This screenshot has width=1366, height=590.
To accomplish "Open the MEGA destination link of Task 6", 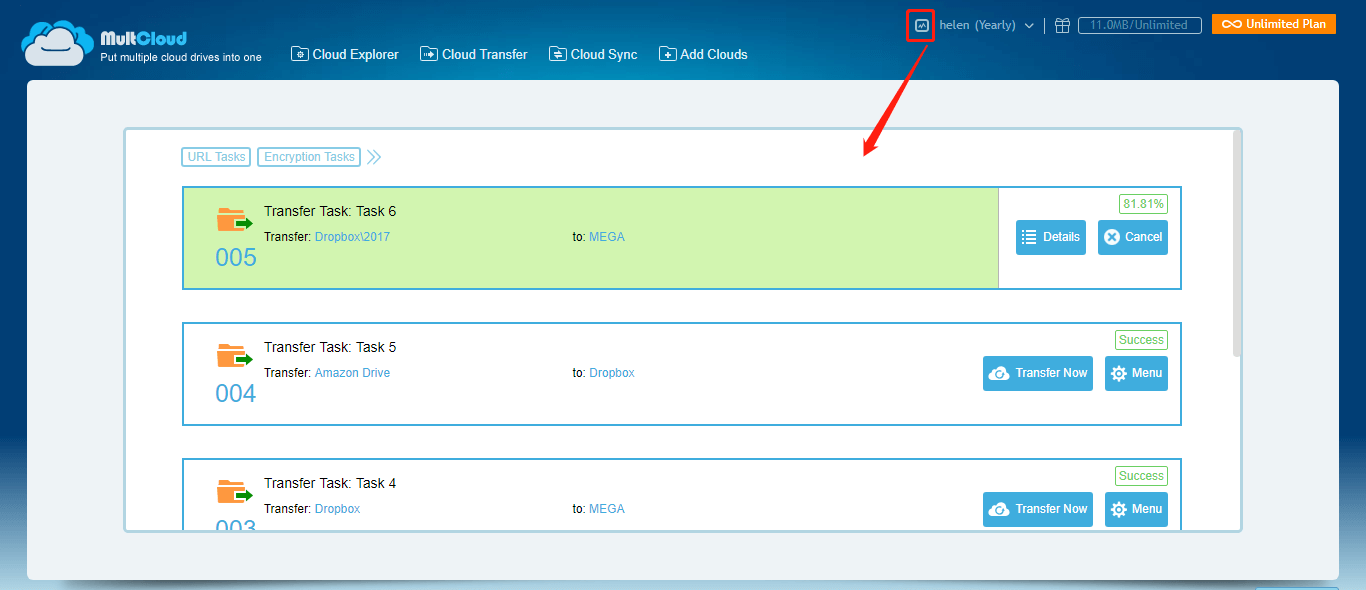I will (607, 237).
